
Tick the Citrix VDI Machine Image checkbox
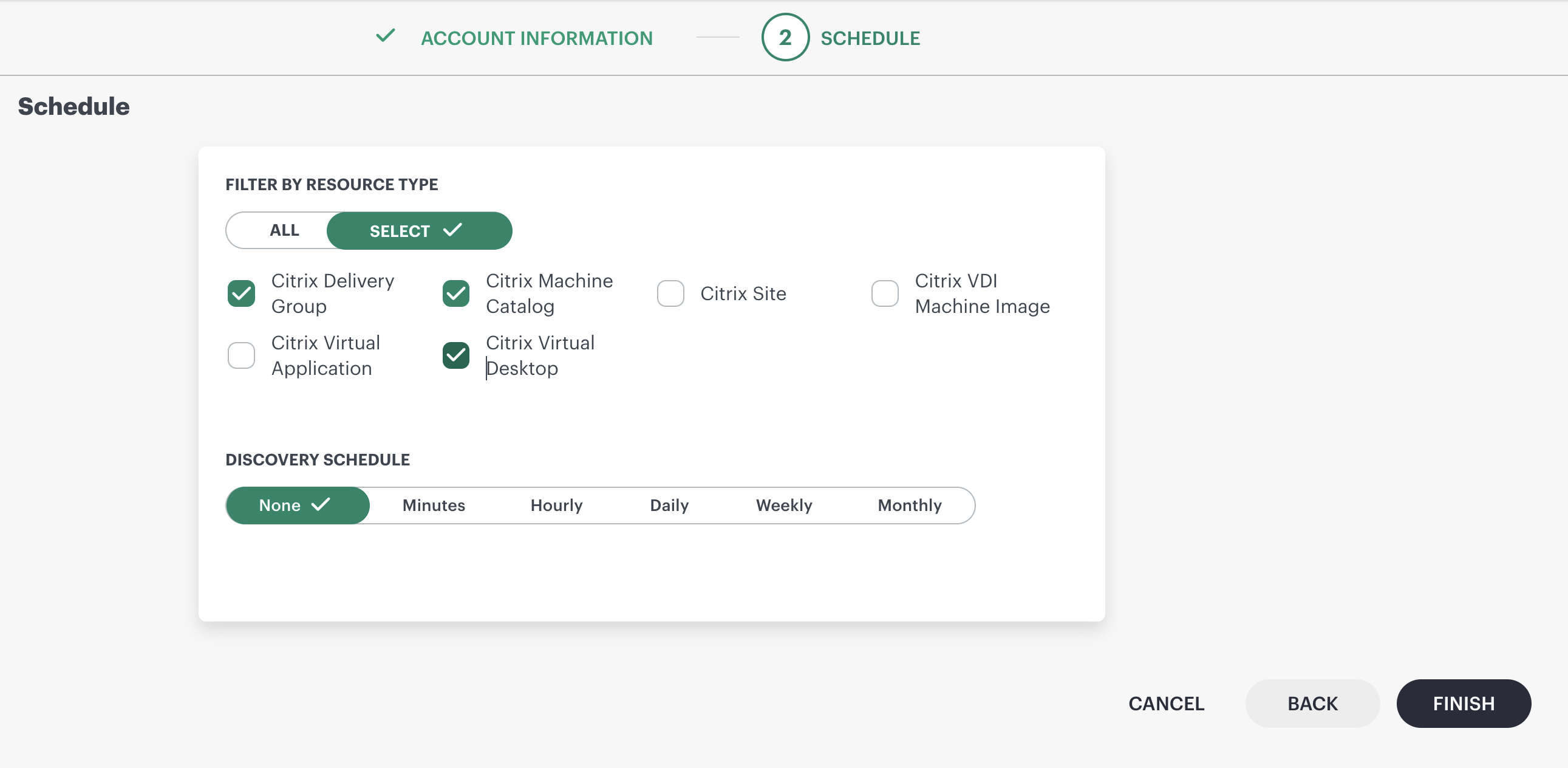click(884, 293)
